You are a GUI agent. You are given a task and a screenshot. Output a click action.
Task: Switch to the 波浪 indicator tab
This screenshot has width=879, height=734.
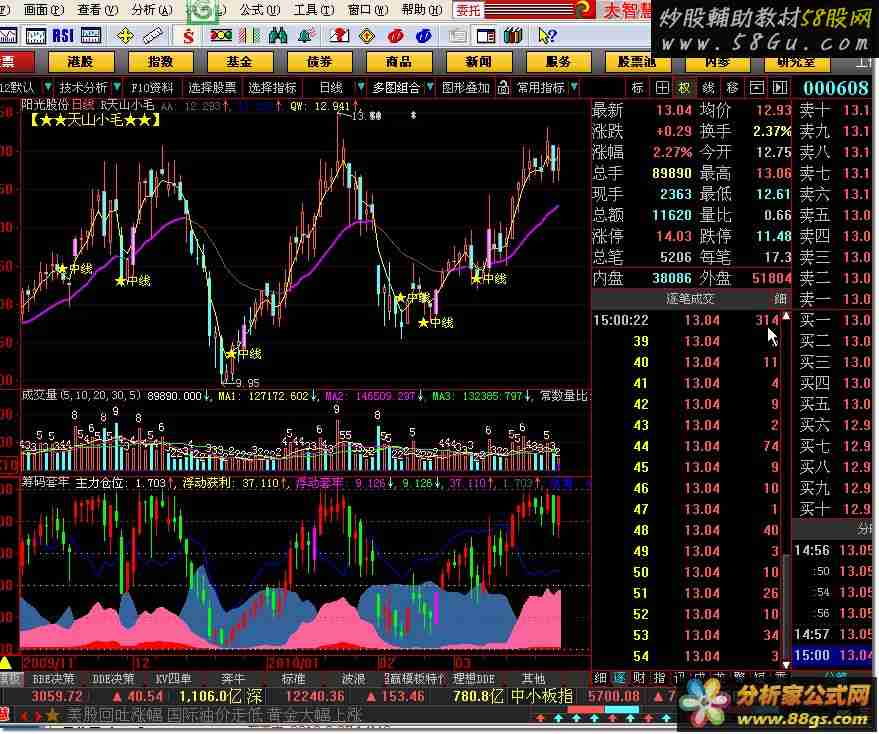(x=353, y=678)
